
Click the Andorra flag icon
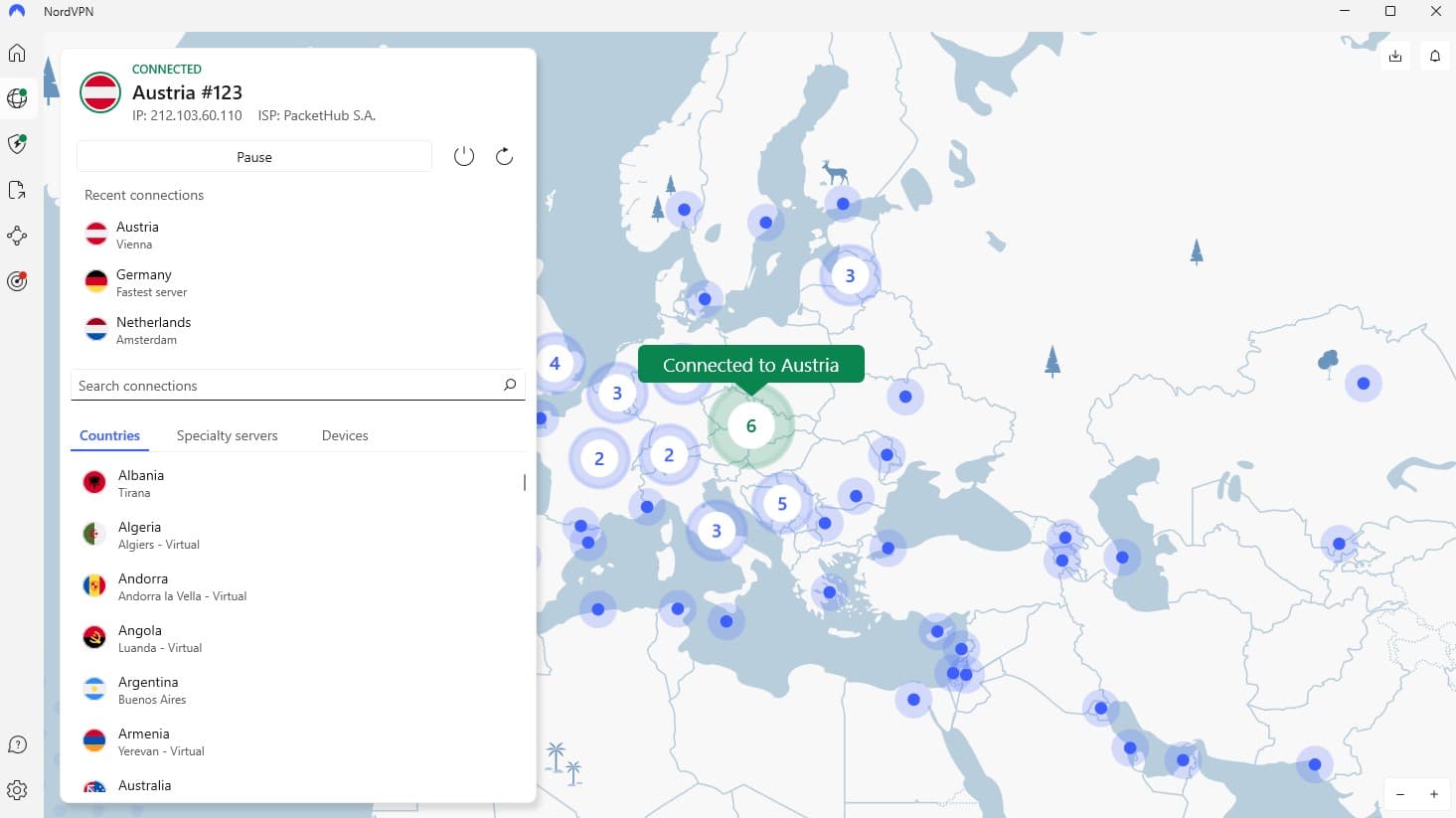(x=94, y=586)
